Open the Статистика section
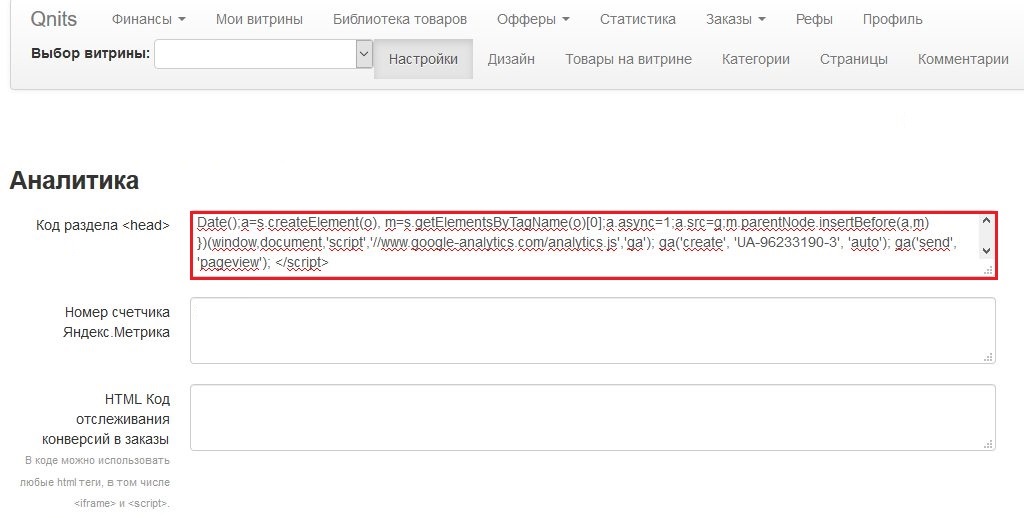This screenshot has height=518, width=1024. pyautogui.click(x=637, y=20)
